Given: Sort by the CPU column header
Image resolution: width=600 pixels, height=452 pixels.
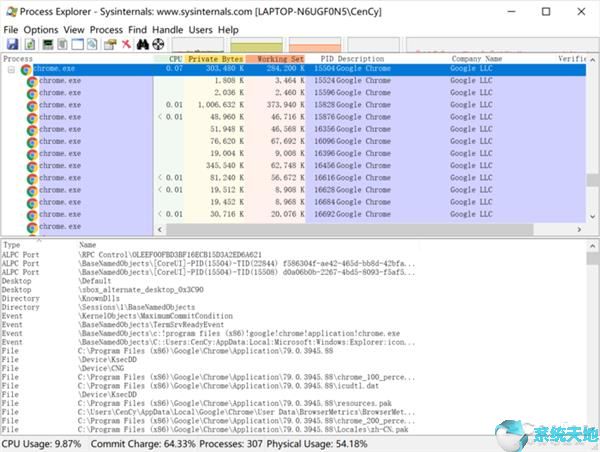Looking at the screenshot, I should (169, 59).
